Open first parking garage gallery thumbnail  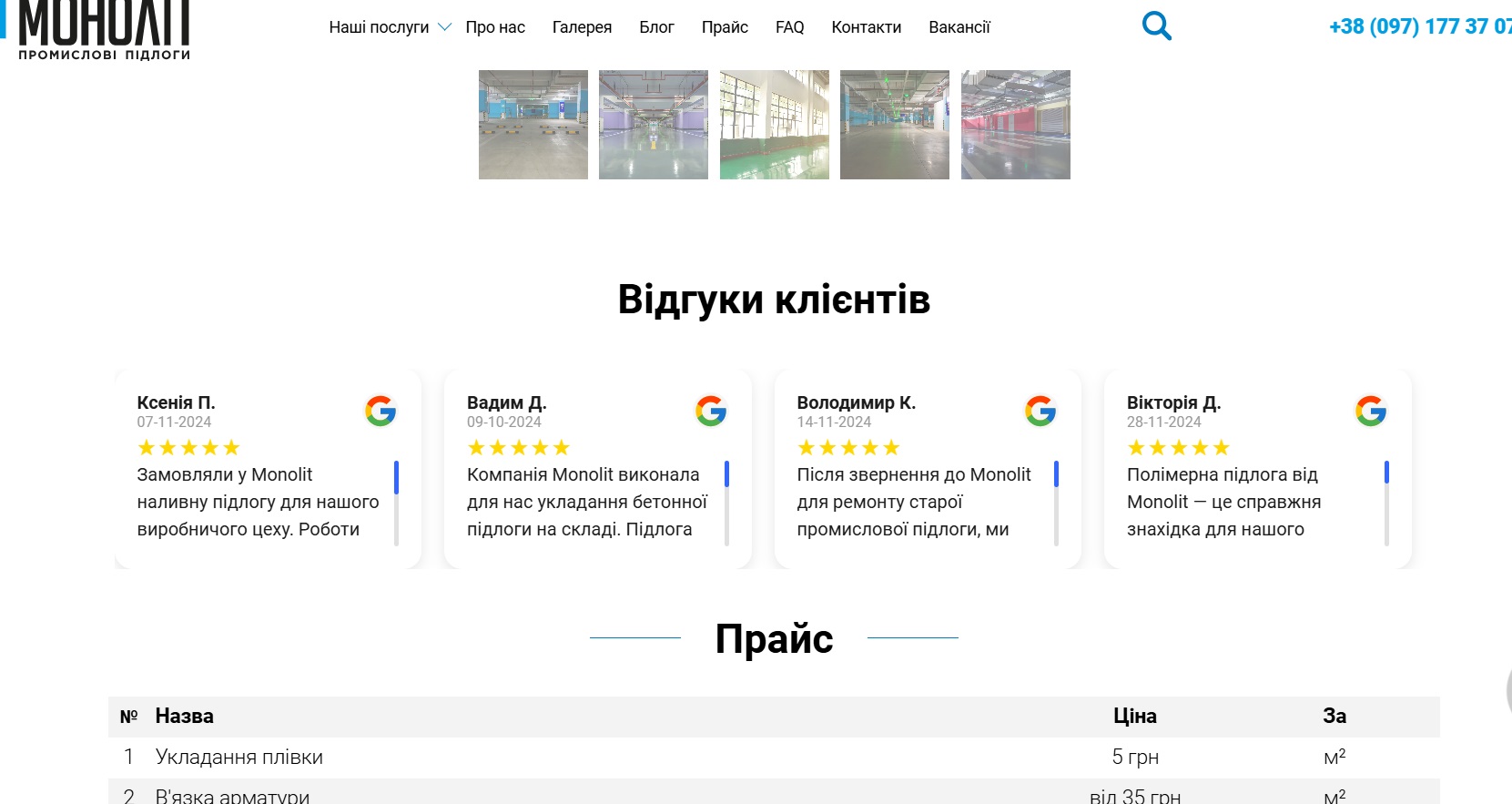tap(533, 125)
